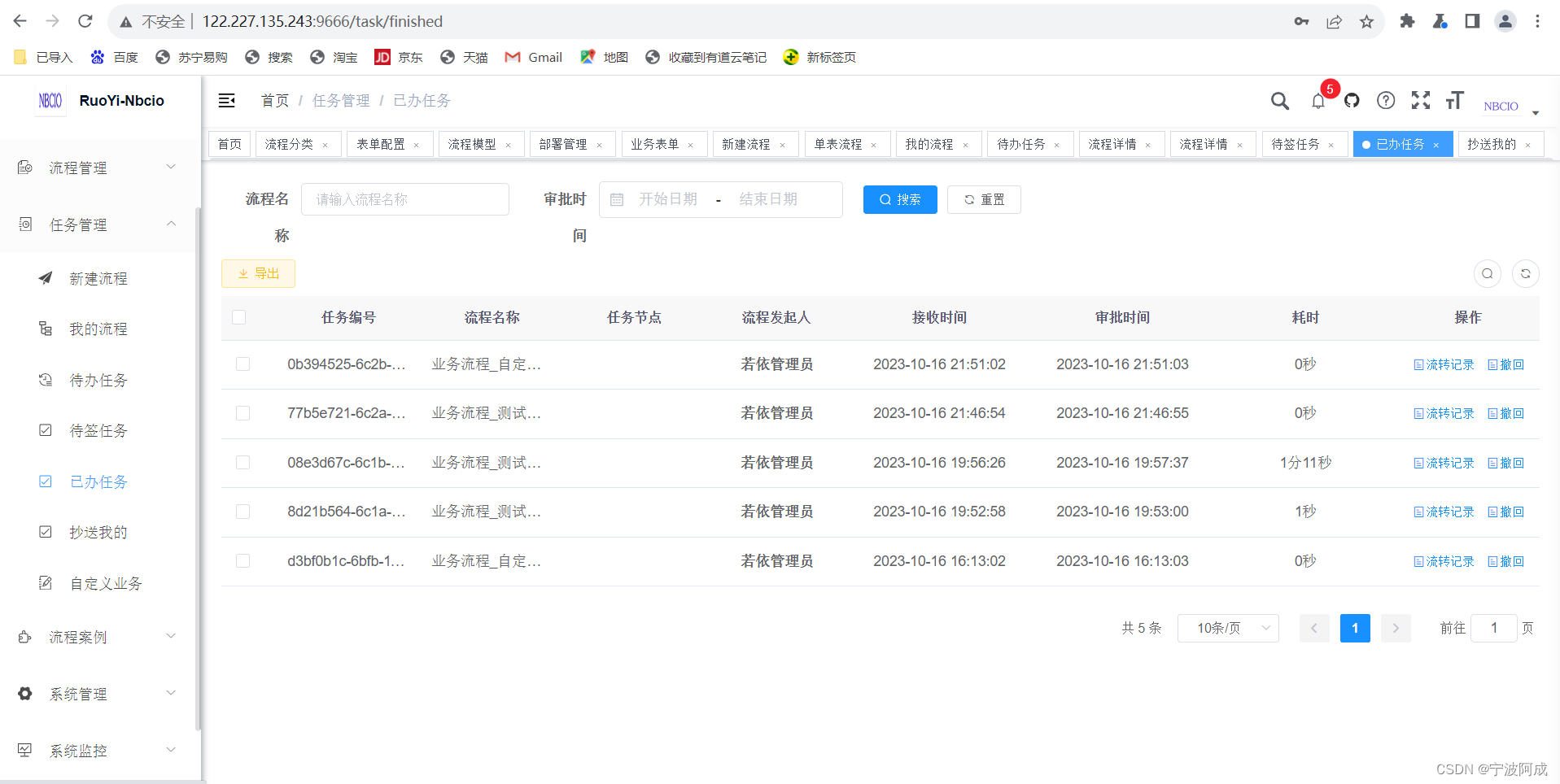The height and width of the screenshot is (784, 1560).
Task: Select page 1 in pagination
Action: pos(1355,628)
